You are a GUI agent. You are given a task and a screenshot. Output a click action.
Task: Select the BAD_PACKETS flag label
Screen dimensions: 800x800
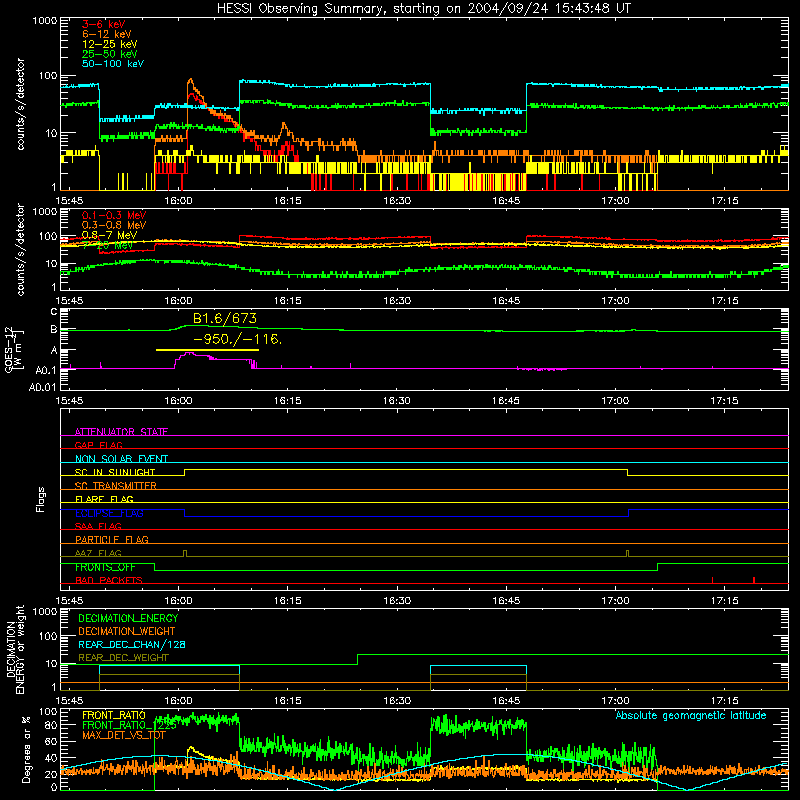109,581
